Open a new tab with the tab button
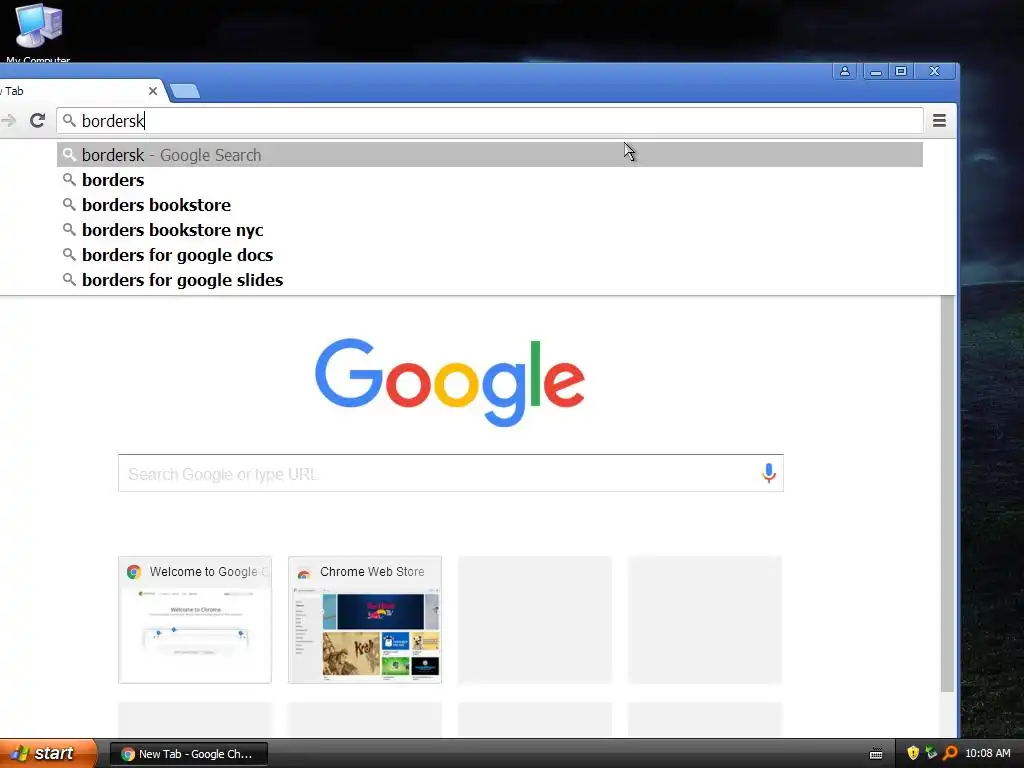 [x=185, y=91]
